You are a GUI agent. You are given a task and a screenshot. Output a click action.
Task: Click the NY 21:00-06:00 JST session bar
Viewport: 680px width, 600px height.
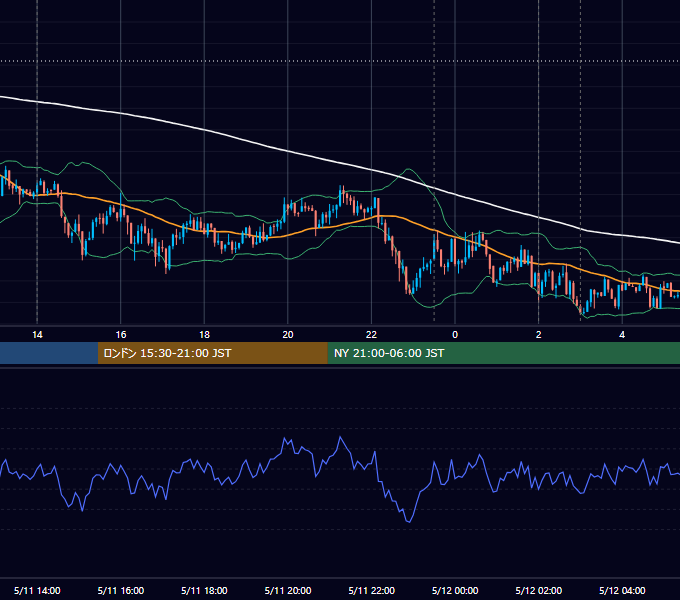pos(503,353)
